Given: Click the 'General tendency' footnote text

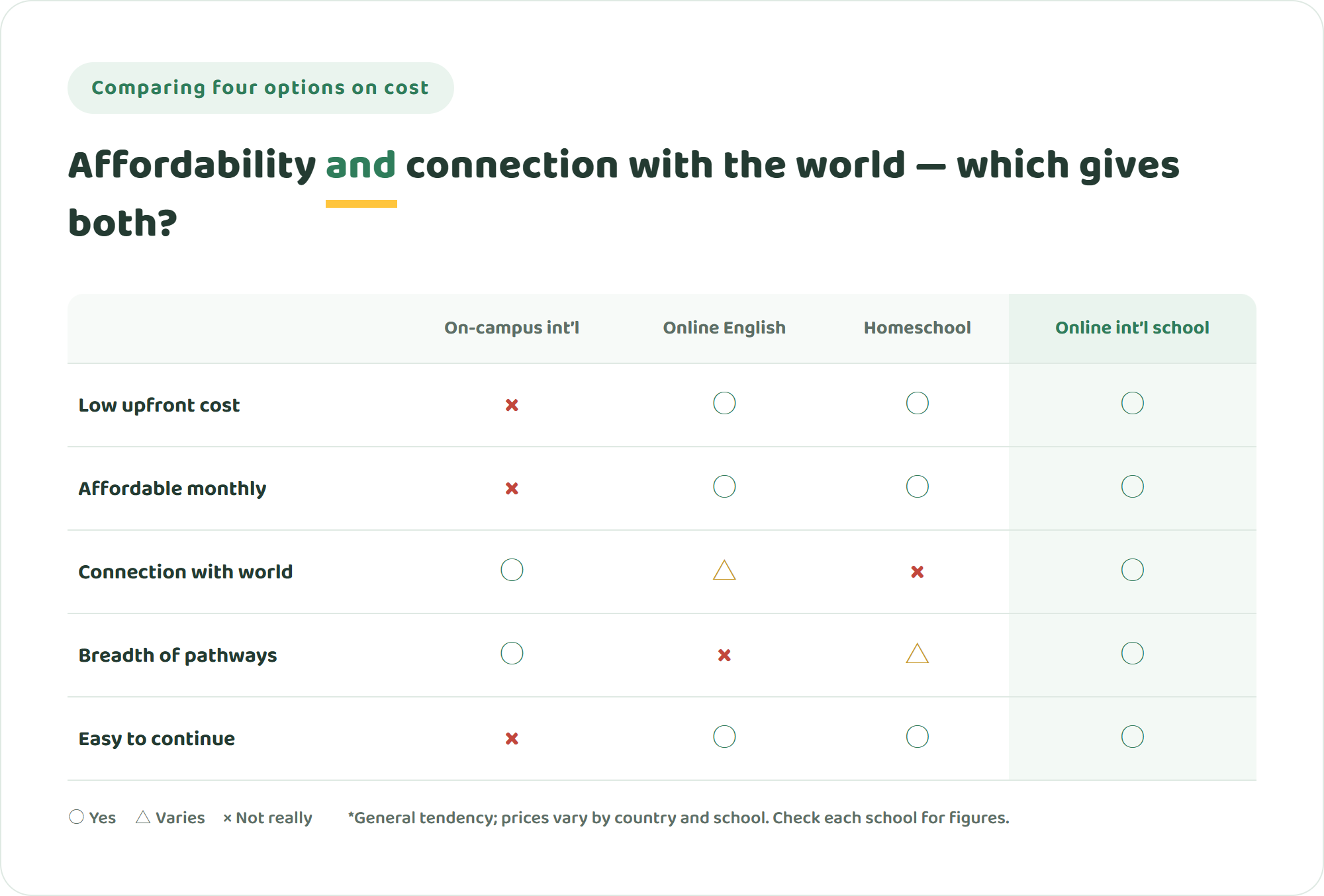Looking at the screenshot, I should (679, 818).
